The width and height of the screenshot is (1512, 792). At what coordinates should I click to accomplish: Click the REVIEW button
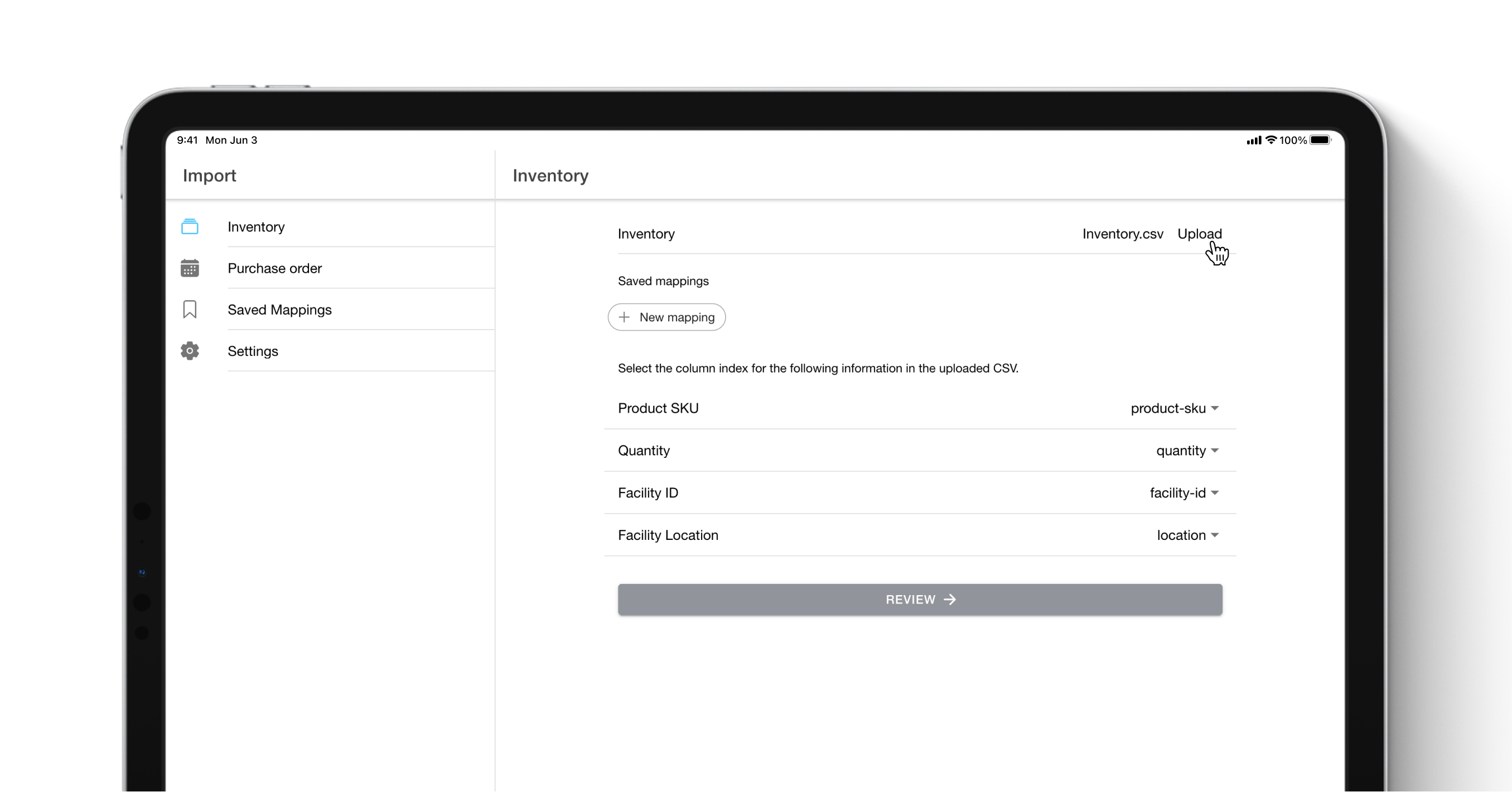tap(920, 599)
